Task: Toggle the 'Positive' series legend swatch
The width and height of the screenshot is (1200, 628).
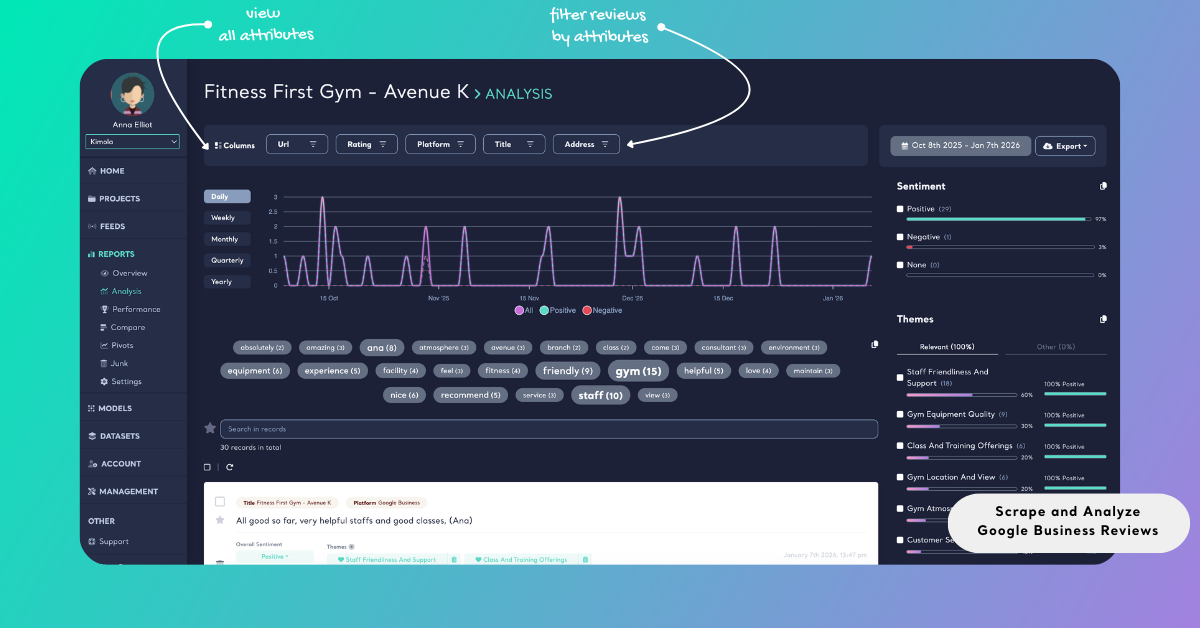Action: (x=545, y=310)
